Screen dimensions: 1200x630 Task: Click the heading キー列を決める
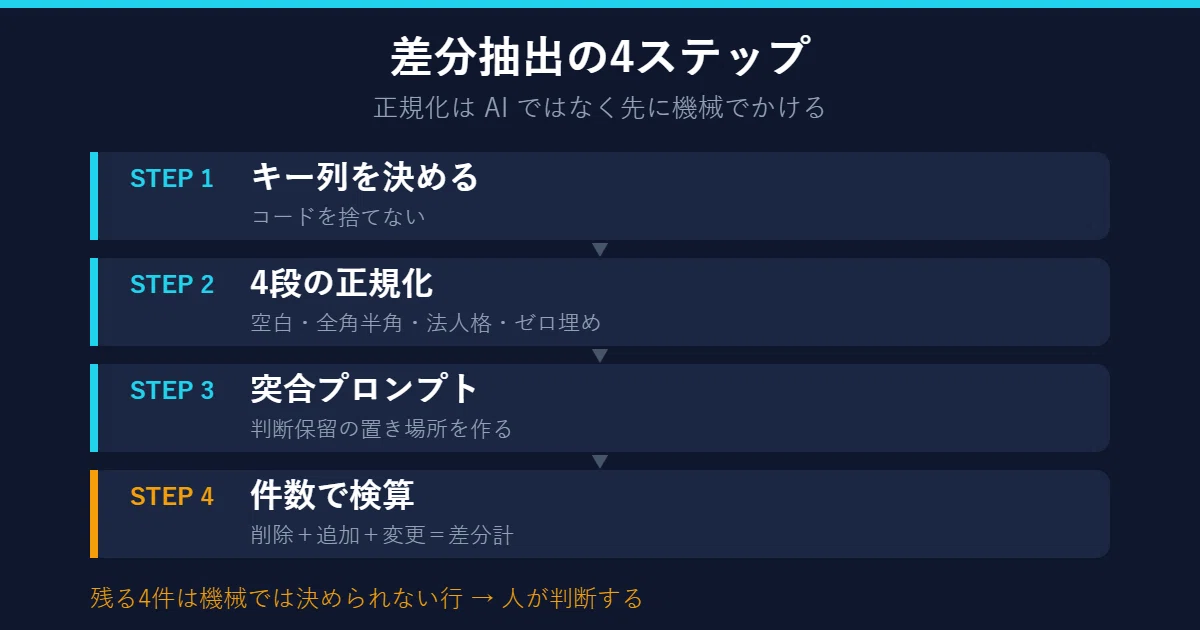(x=365, y=177)
